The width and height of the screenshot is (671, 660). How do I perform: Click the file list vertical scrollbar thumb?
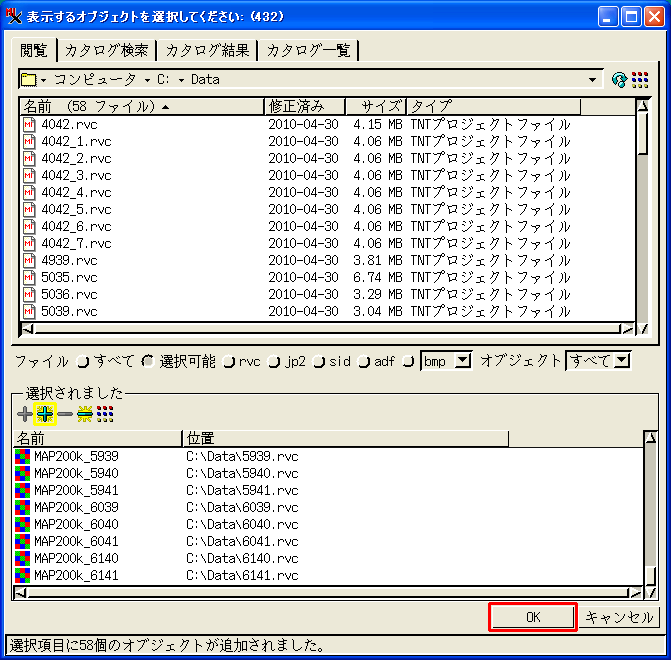643,134
